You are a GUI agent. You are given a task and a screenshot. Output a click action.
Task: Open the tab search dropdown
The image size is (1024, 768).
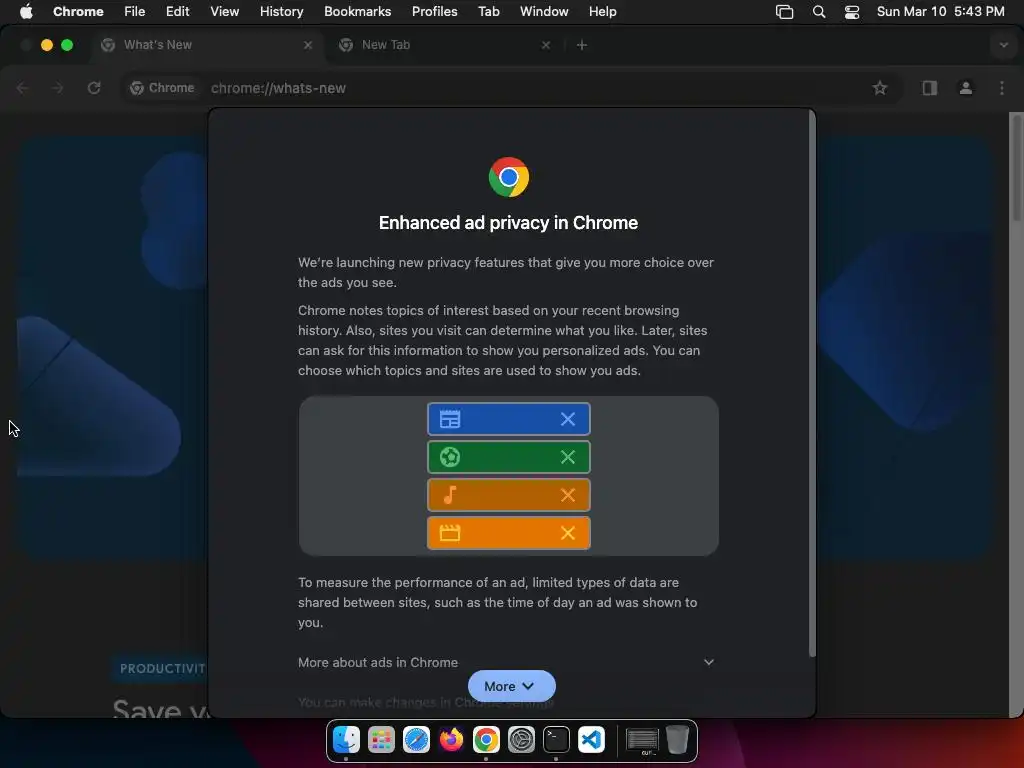pyautogui.click(x=1003, y=45)
